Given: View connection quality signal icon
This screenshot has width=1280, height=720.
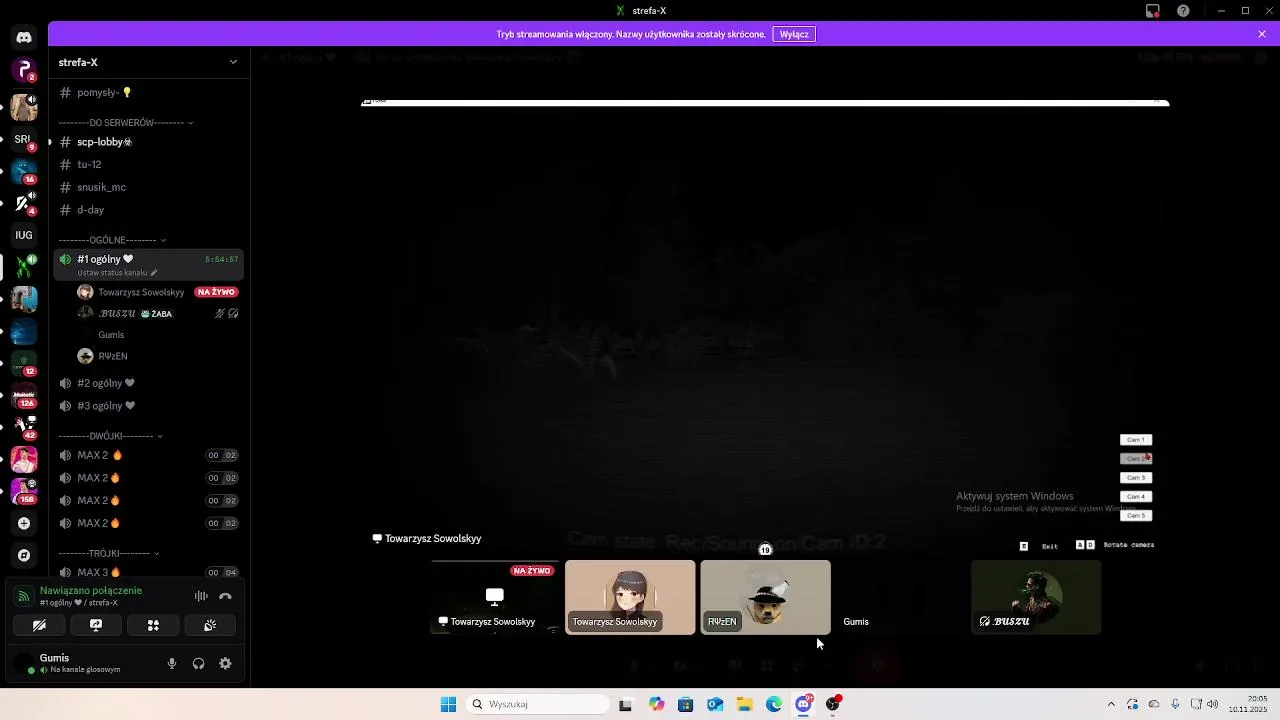Looking at the screenshot, I should tap(24, 596).
